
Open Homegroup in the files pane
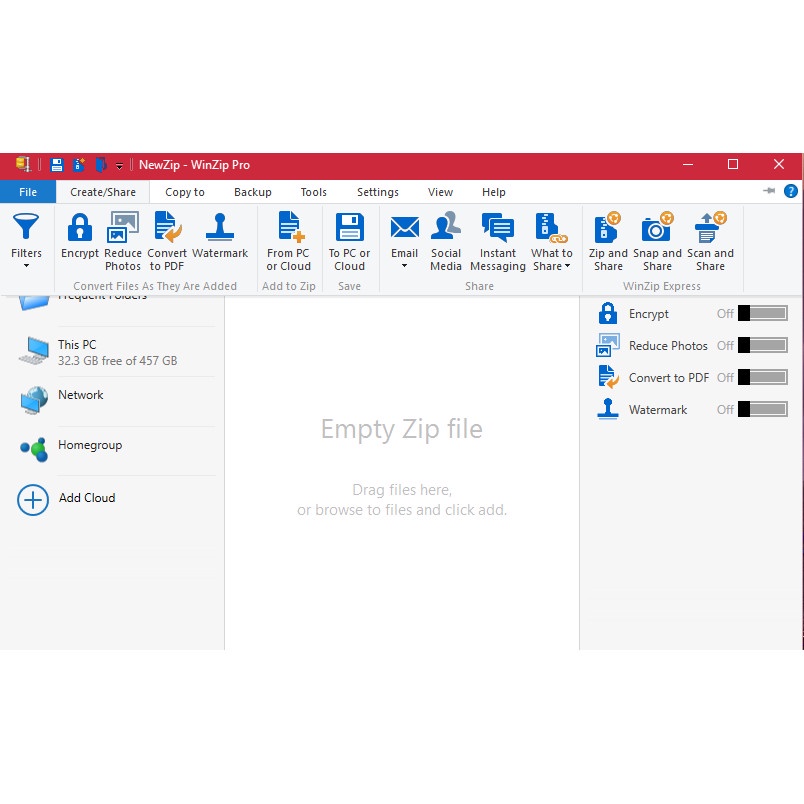(x=115, y=449)
